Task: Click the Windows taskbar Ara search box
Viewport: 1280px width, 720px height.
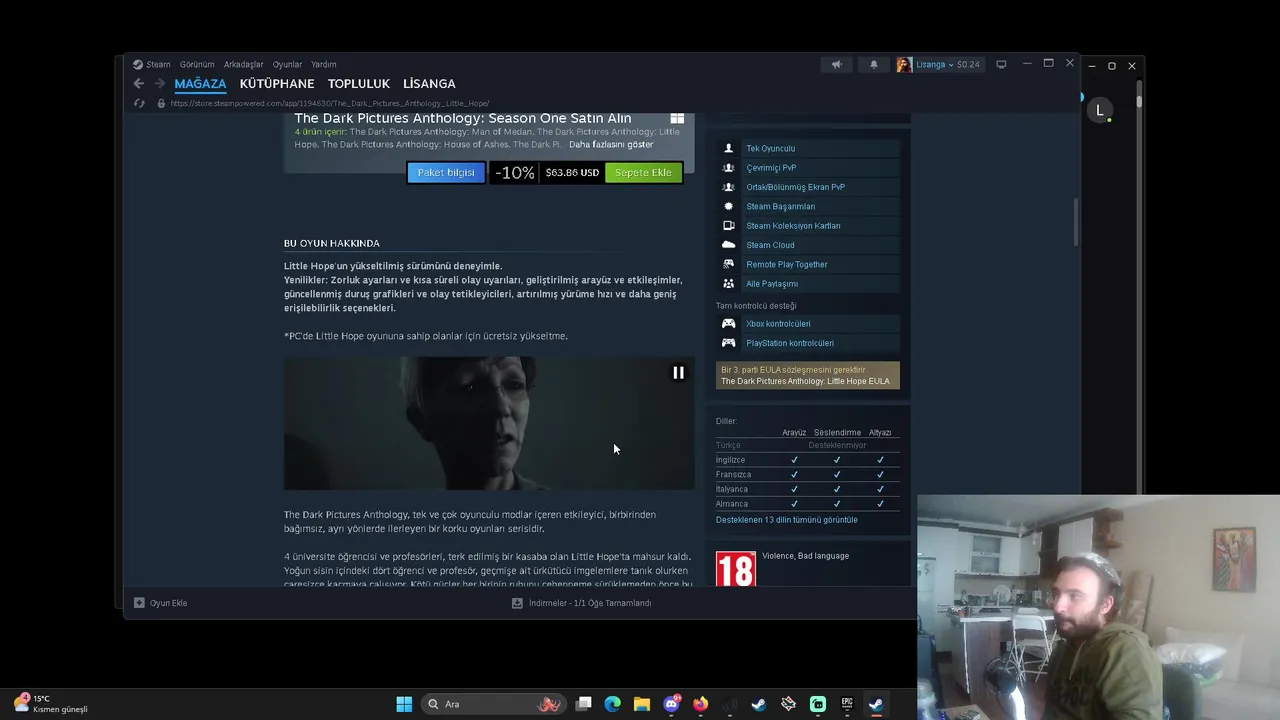Action: [492, 704]
